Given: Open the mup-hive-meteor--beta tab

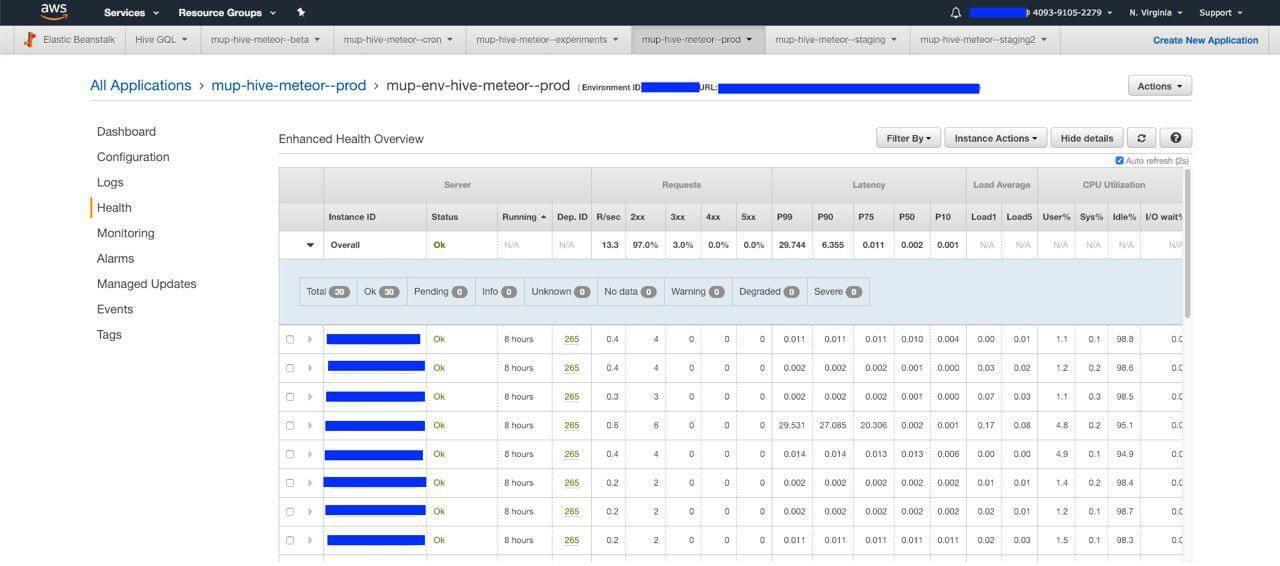Looking at the screenshot, I should [x=265, y=40].
